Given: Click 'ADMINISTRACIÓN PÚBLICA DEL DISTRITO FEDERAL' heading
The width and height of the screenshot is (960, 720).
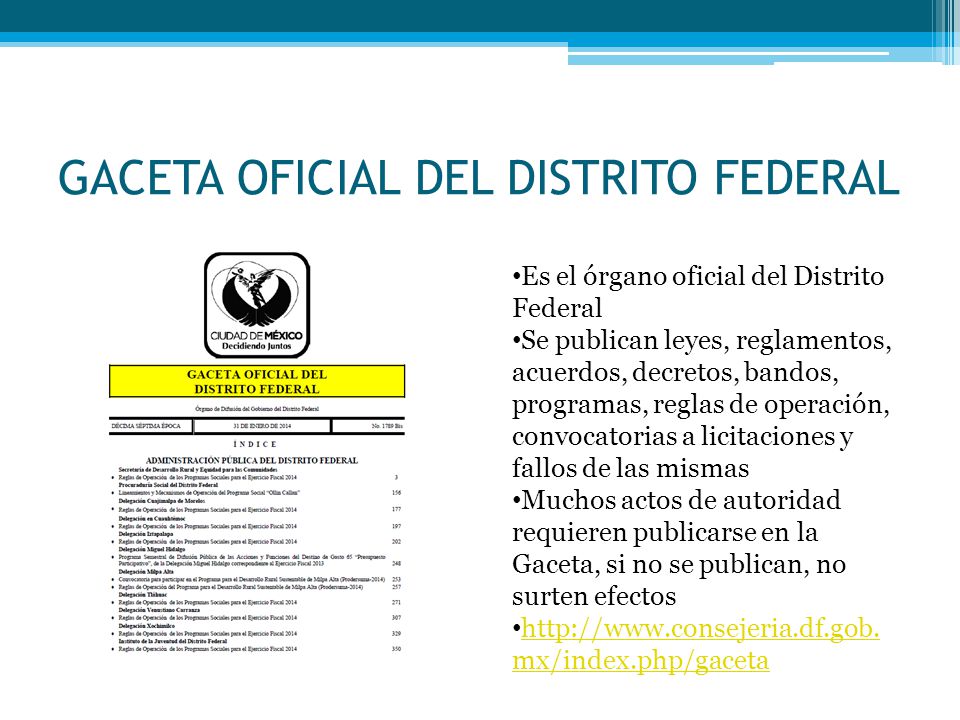Looking at the screenshot, I should pyautogui.click(x=252, y=460).
